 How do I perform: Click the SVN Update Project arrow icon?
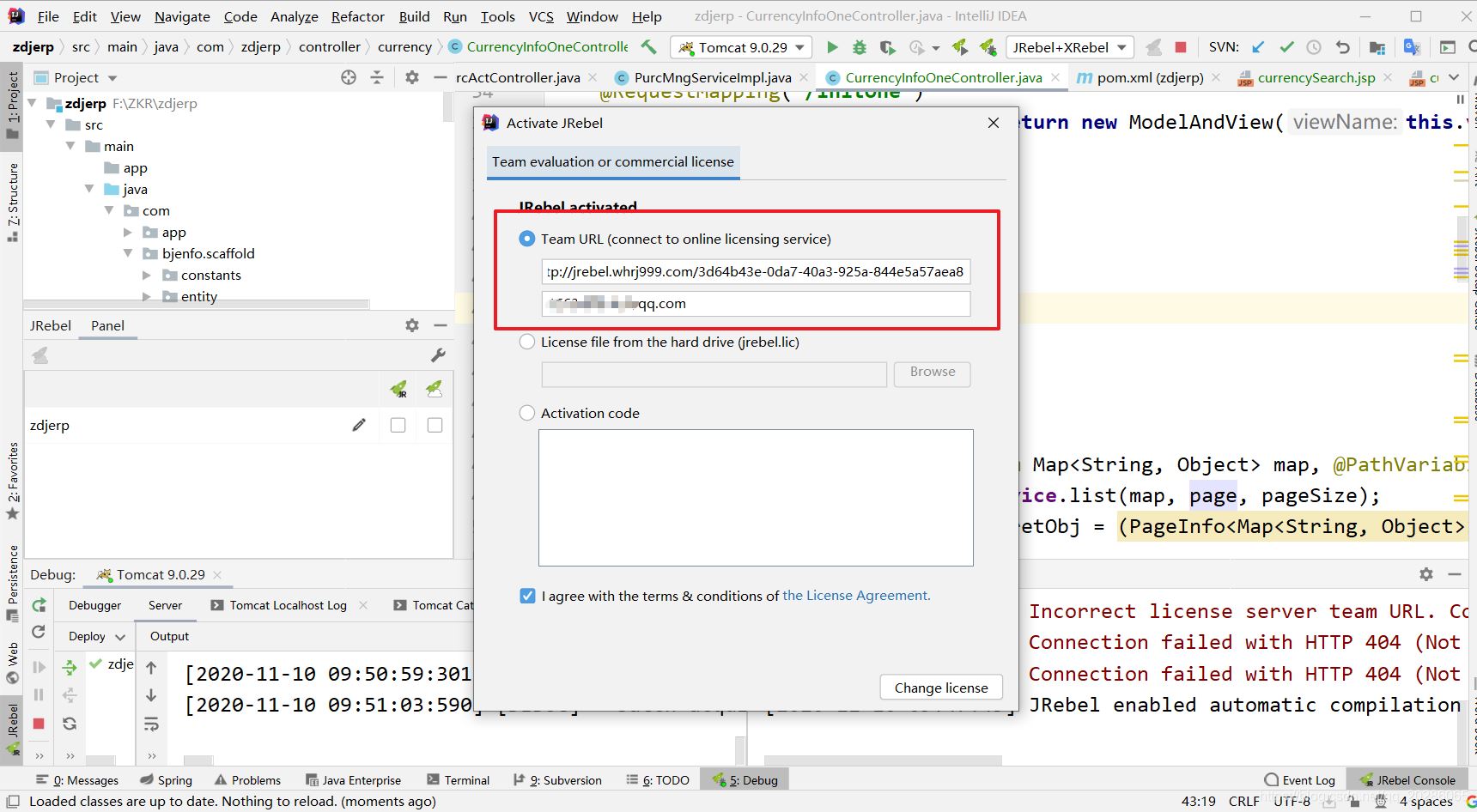pyautogui.click(x=1258, y=47)
